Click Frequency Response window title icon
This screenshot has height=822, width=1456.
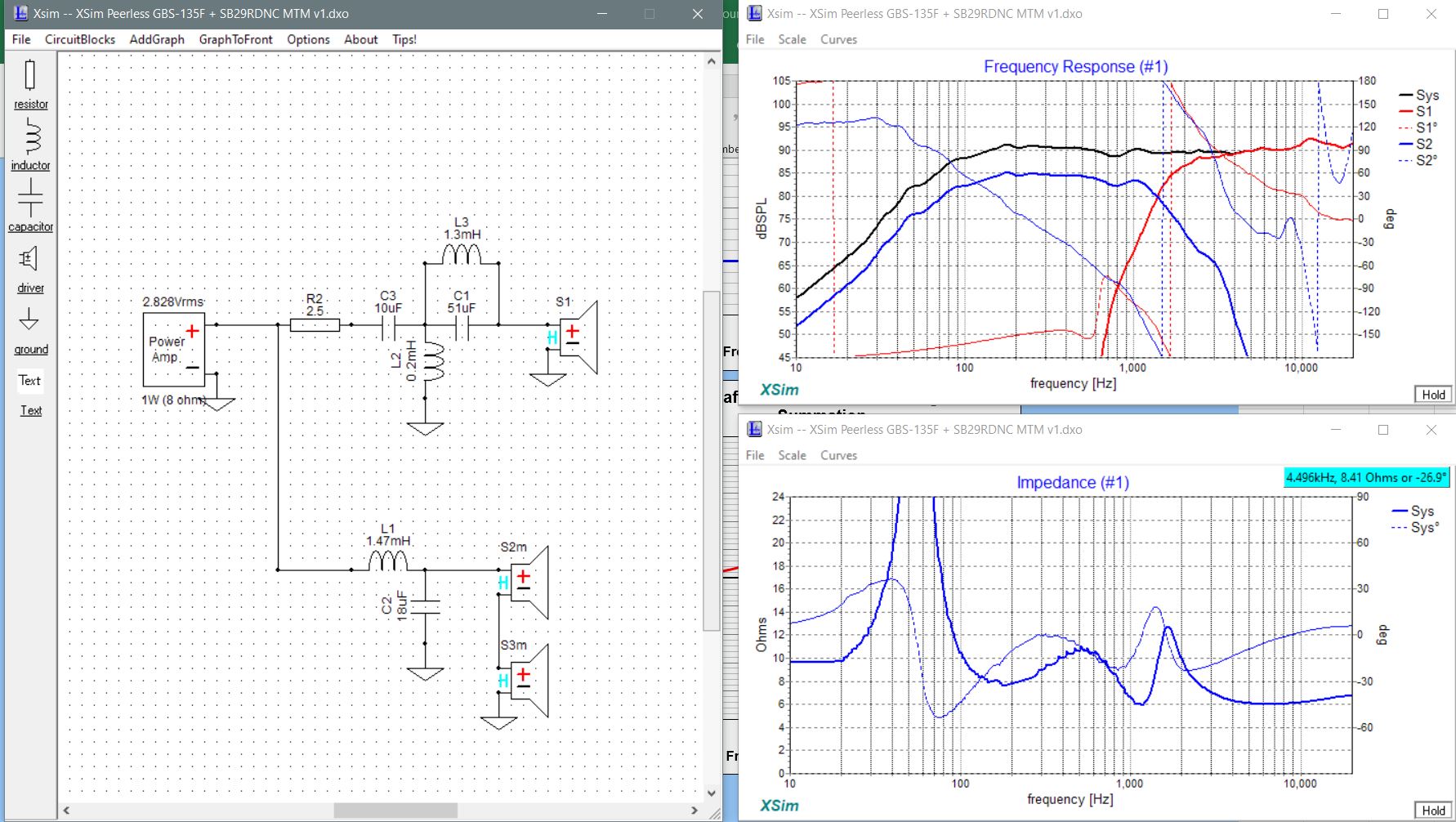pos(754,13)
